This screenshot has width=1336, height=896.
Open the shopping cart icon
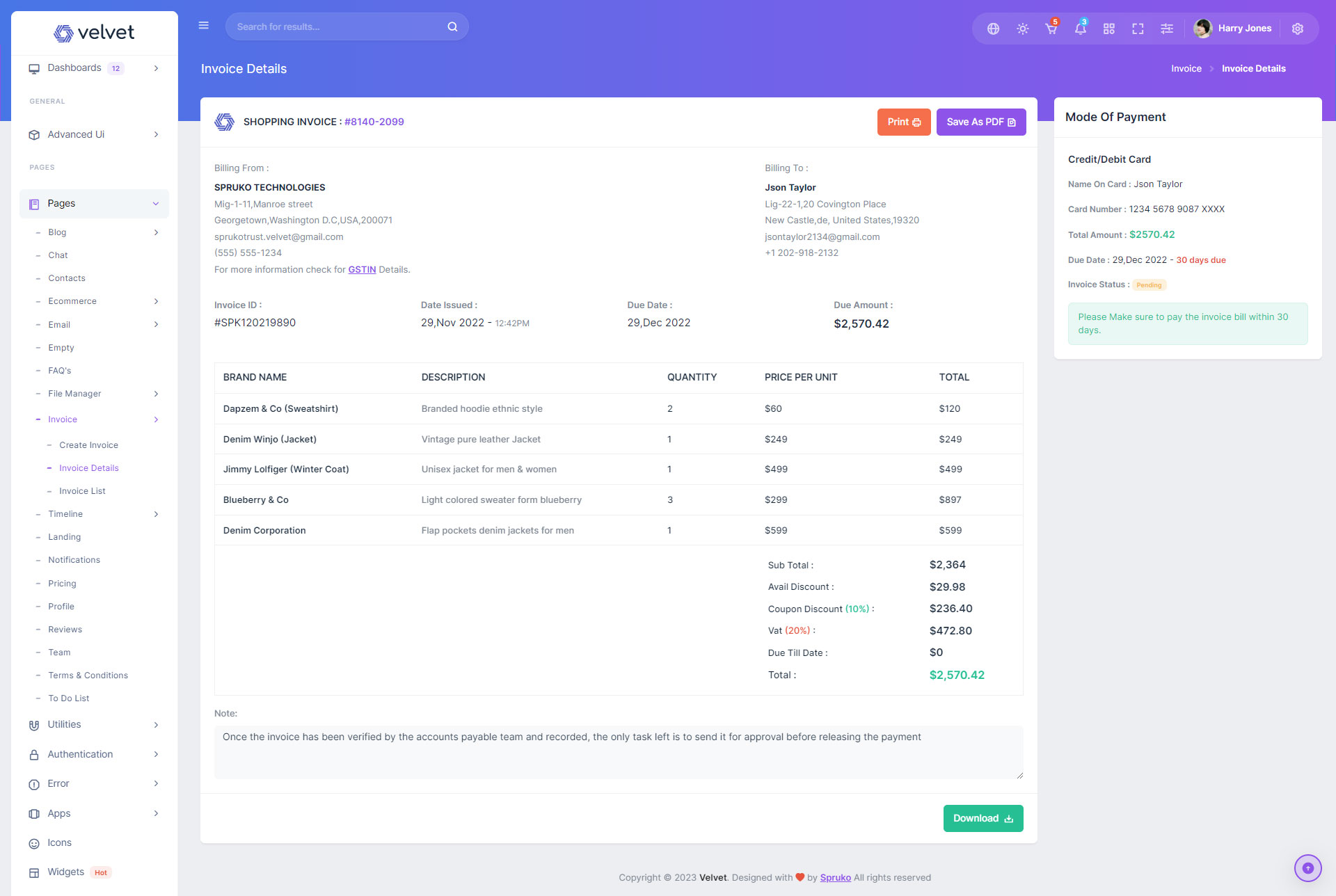(x=1051, y=29)
